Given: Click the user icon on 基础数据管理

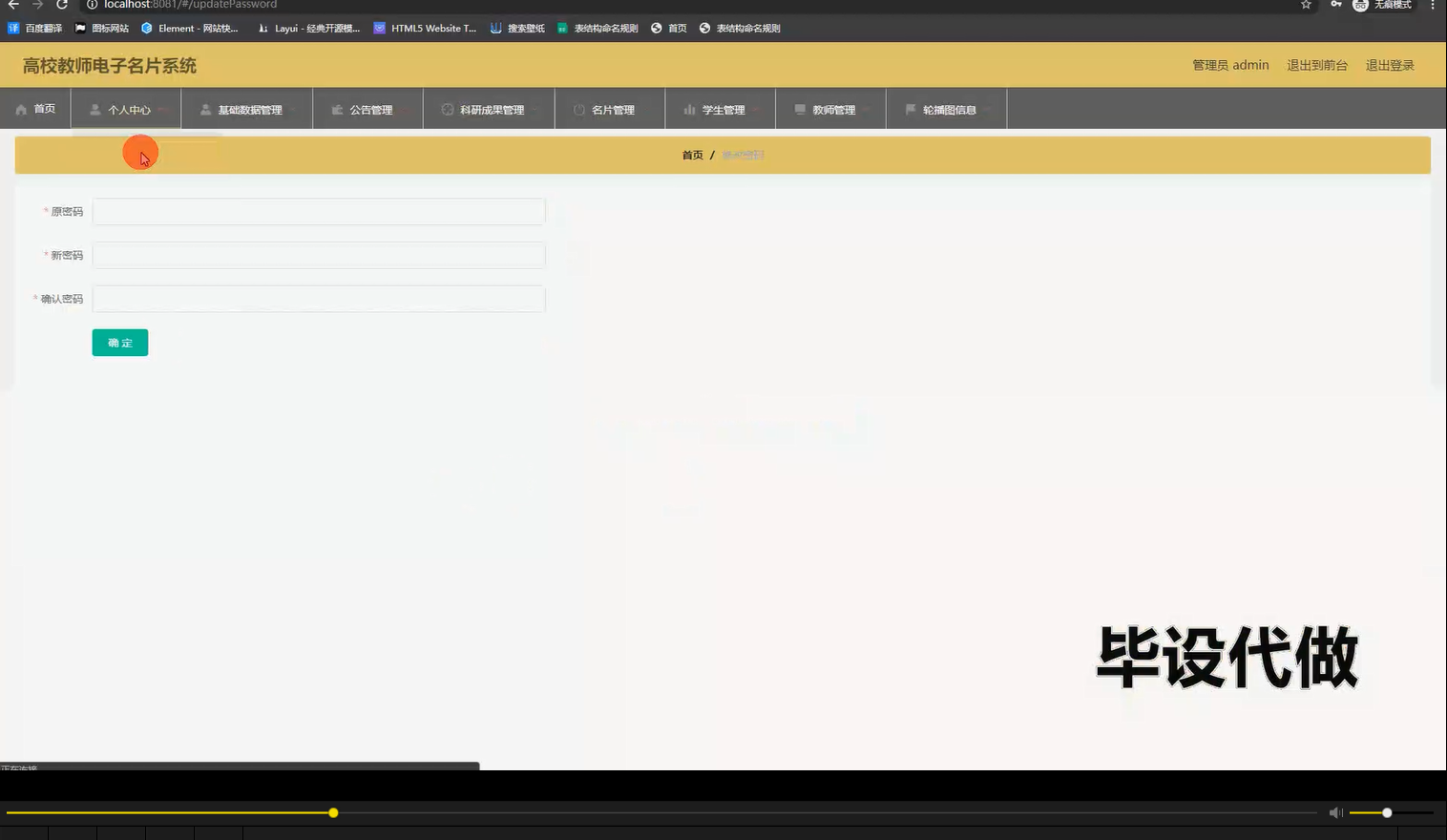Looking at the screenshot, I should [204, 109].
